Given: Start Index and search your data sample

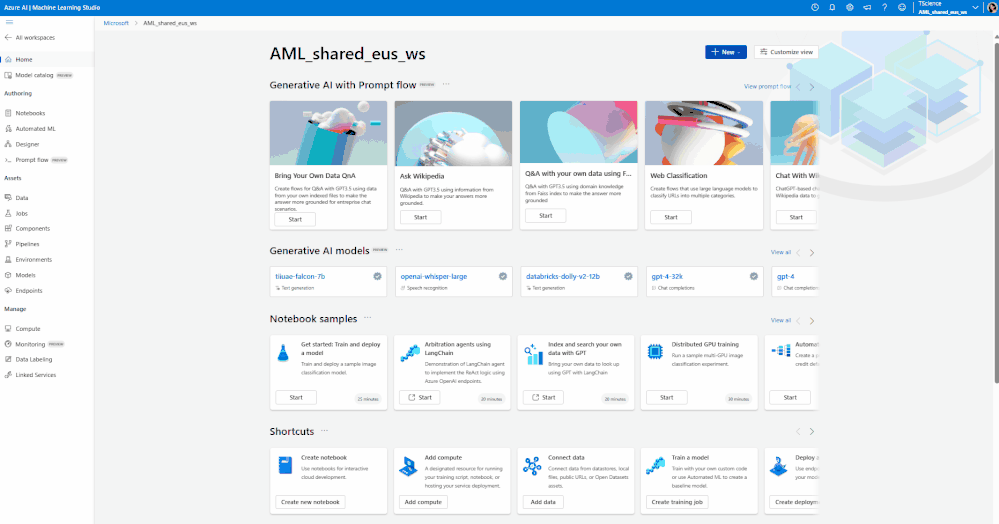Looking at the screenshot, I should click(543, 398).
